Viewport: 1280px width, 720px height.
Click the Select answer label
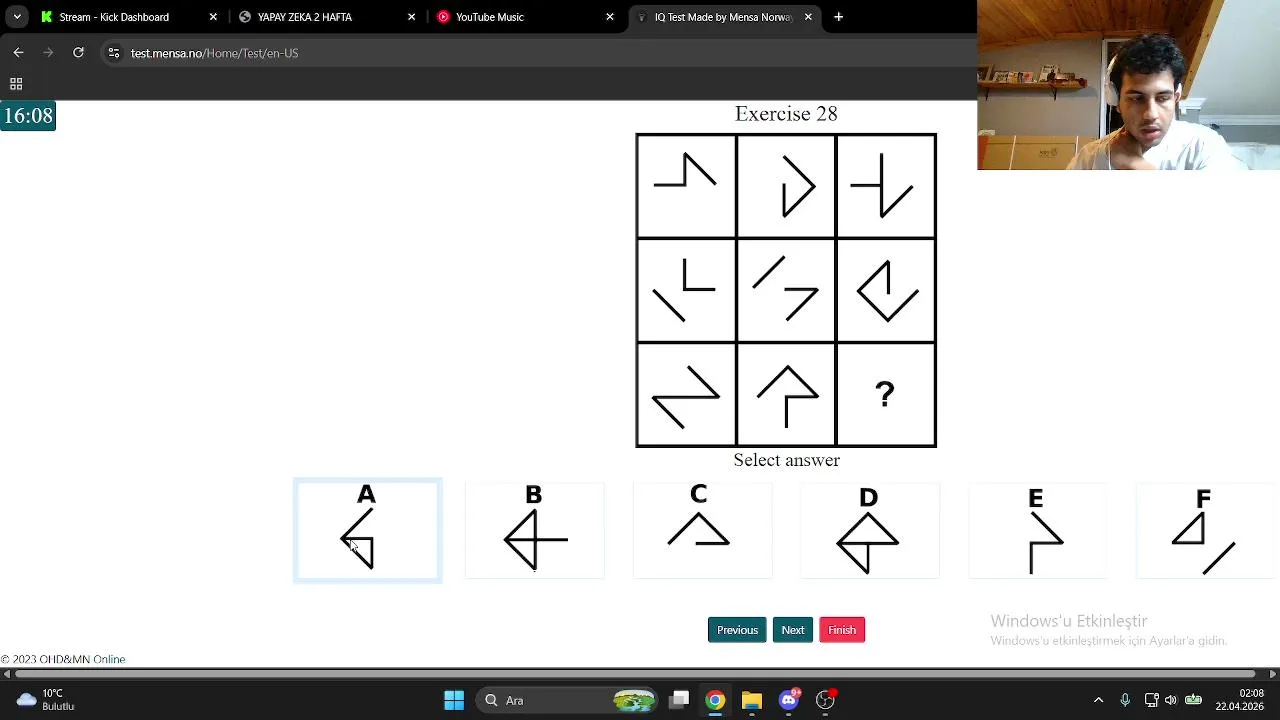786,460
